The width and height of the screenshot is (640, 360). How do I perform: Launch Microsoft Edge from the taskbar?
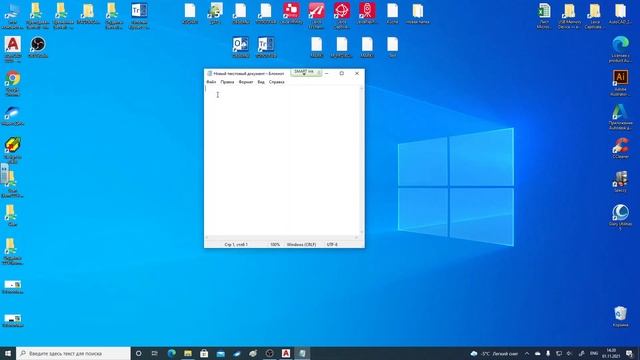coord(171,353)
